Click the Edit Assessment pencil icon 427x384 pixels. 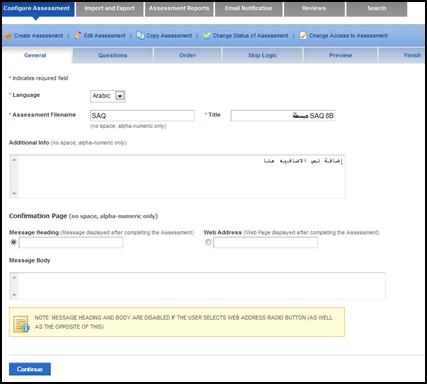78,35
